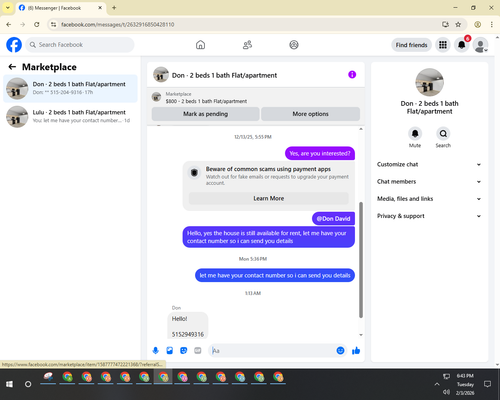The height and width of the screenshot is (400, 500).
Task: Click Mark as pending button
Action: click(205, 114)
